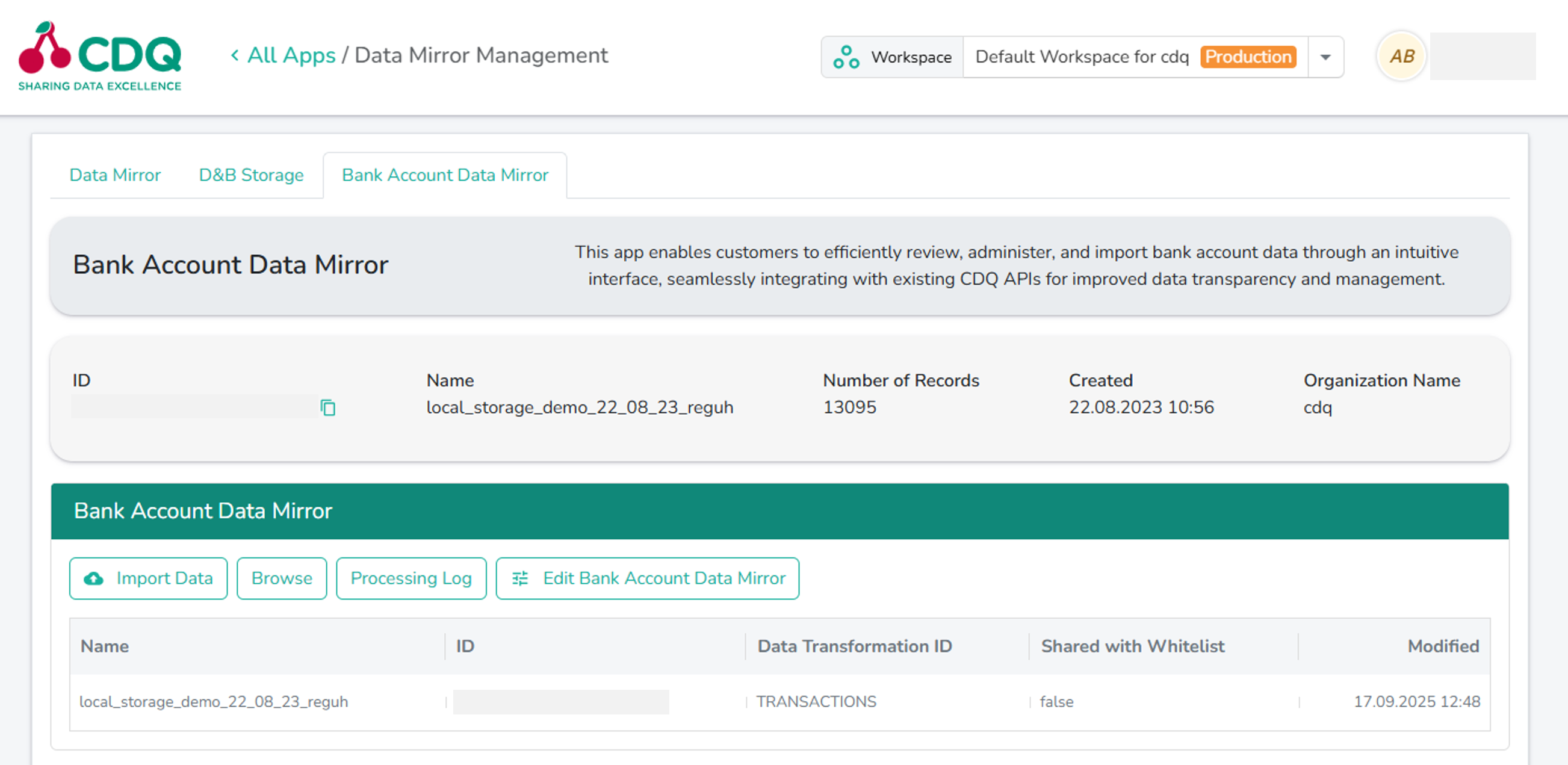Expand the workspace dropdown arrow

[1325, 57]
